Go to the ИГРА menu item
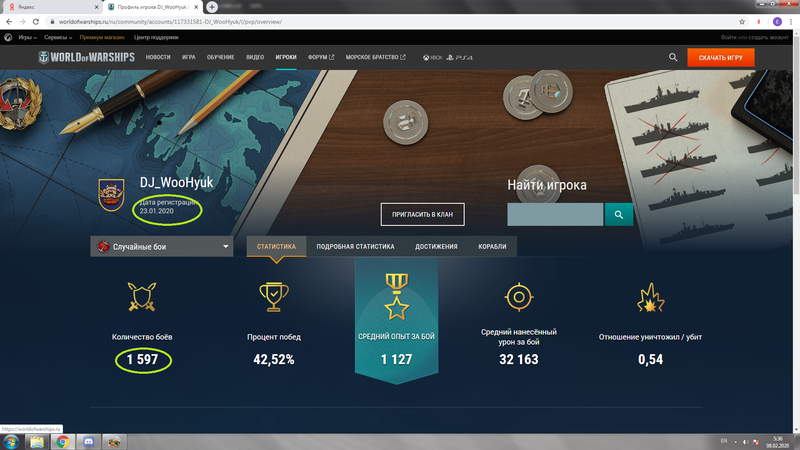800x450 pixels. (x=189, y=57)
